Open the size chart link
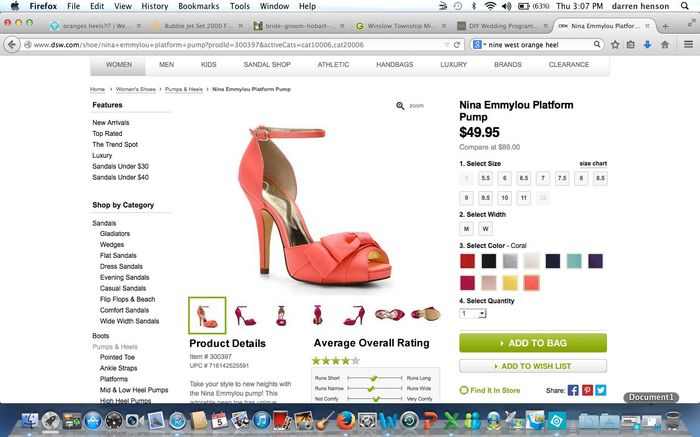This screenshot has height=437, width=700. pos(592,163)
